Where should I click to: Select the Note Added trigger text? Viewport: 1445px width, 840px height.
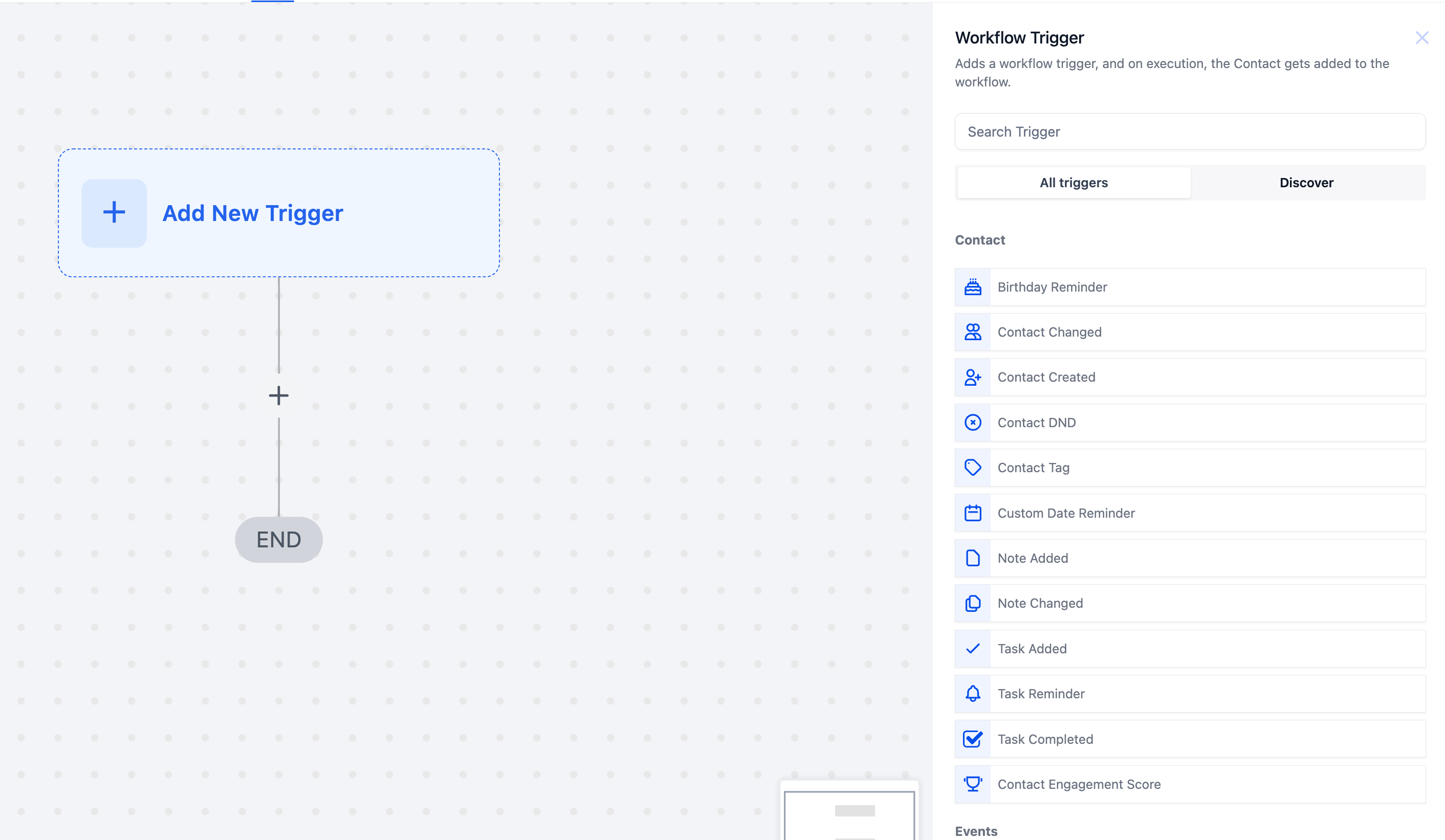(1033, 559)
